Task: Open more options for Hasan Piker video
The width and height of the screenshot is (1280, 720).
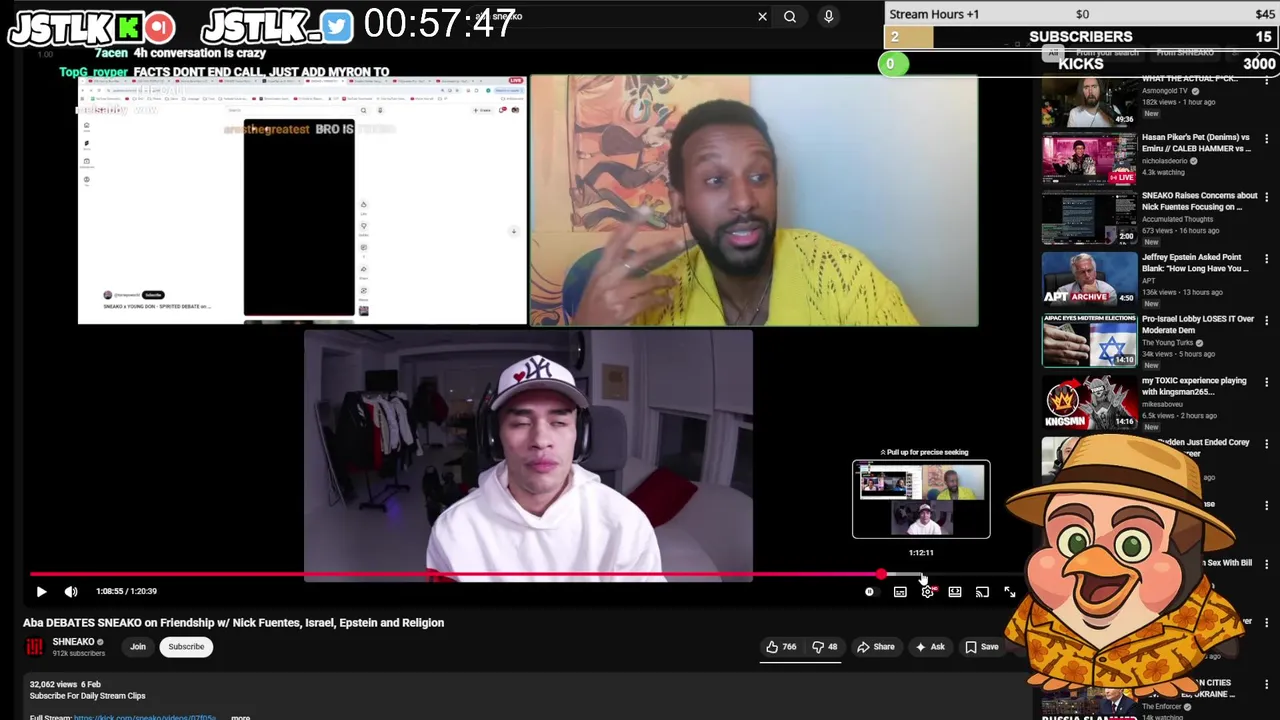Action: pyautogui.click(x=1267, y=138)
